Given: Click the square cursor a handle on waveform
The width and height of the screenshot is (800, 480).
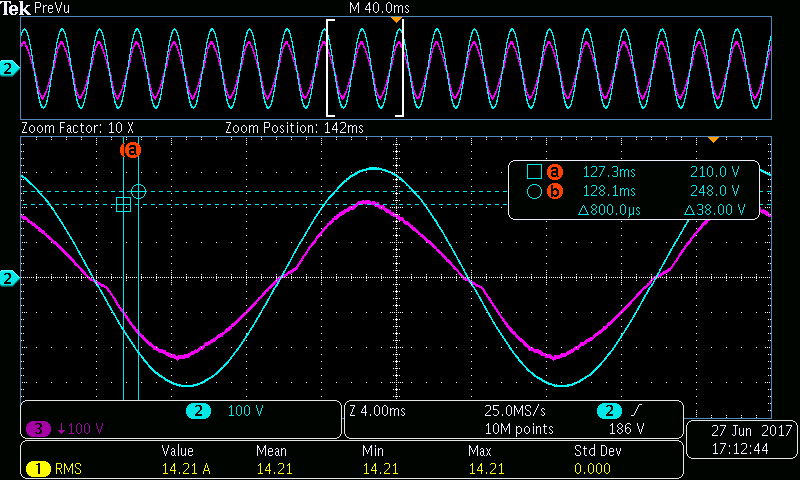Looking at the screenshot, I should click(123, 205).
